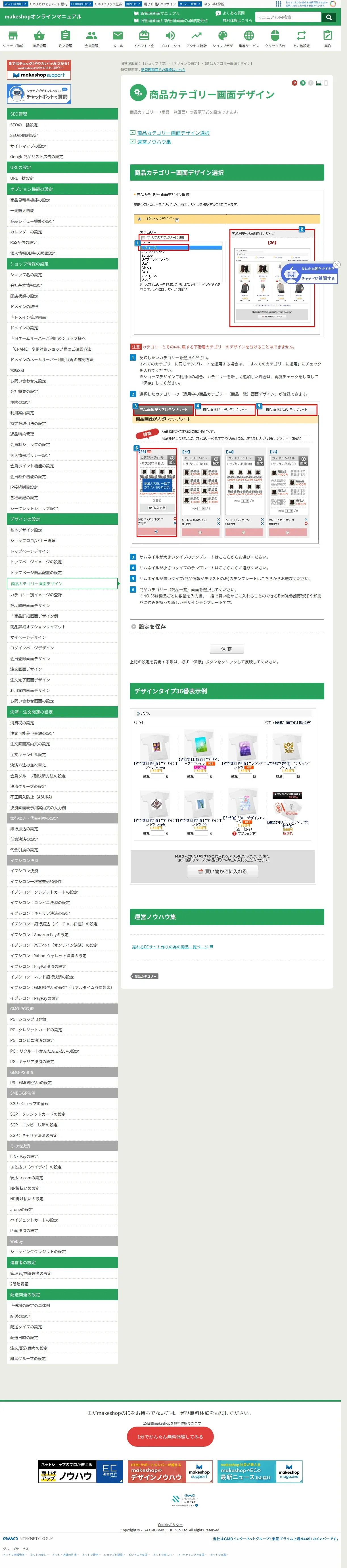Click the gray F plan badge
Viewport: 347px width, 1568px height.
pyautogui.click(x=310, y=83)
